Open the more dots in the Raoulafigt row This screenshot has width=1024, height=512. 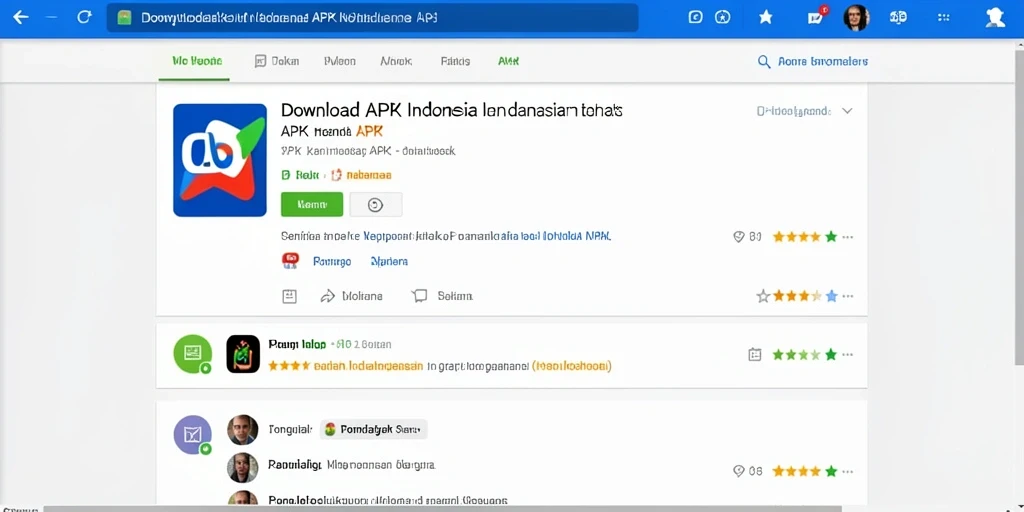pyautogui.click(x=848, y=471)
